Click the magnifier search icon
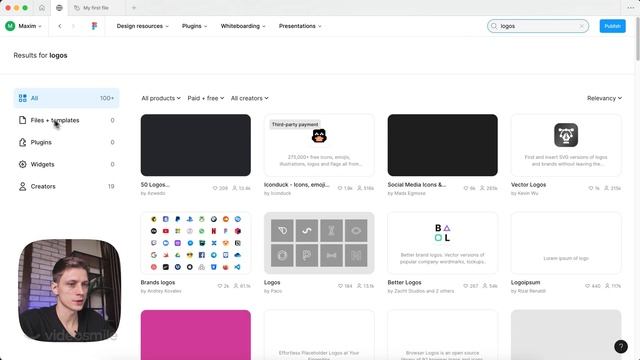Screen dimensions: 640x360 (x=494, y=26)
